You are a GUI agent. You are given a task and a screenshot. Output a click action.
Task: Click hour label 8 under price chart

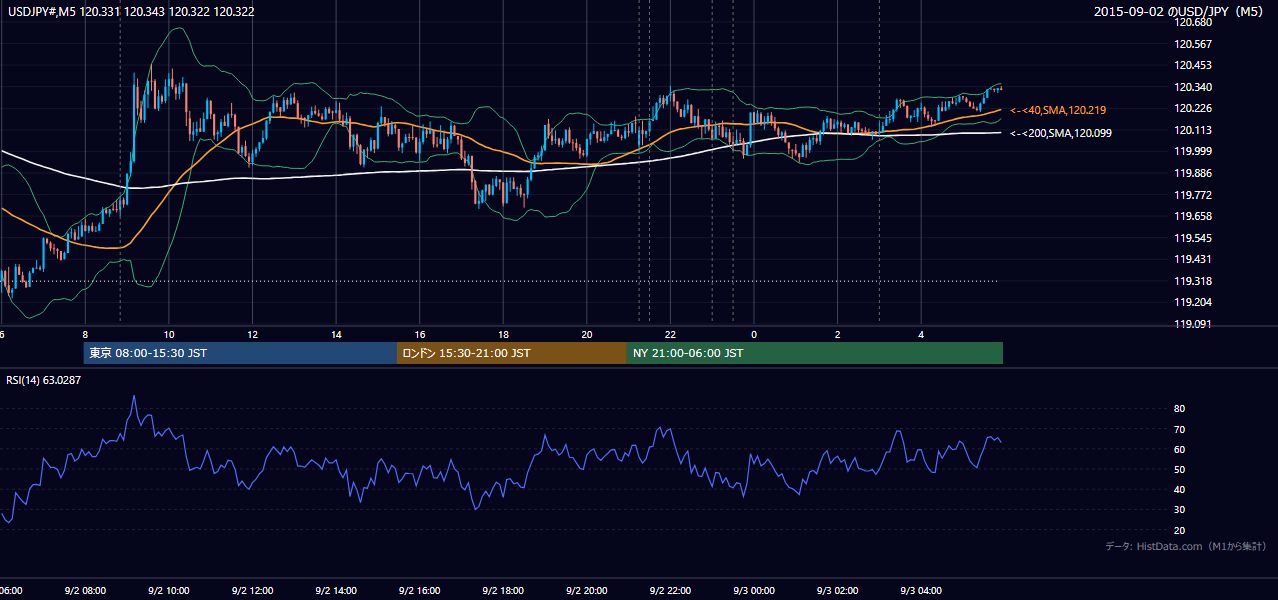85,334
